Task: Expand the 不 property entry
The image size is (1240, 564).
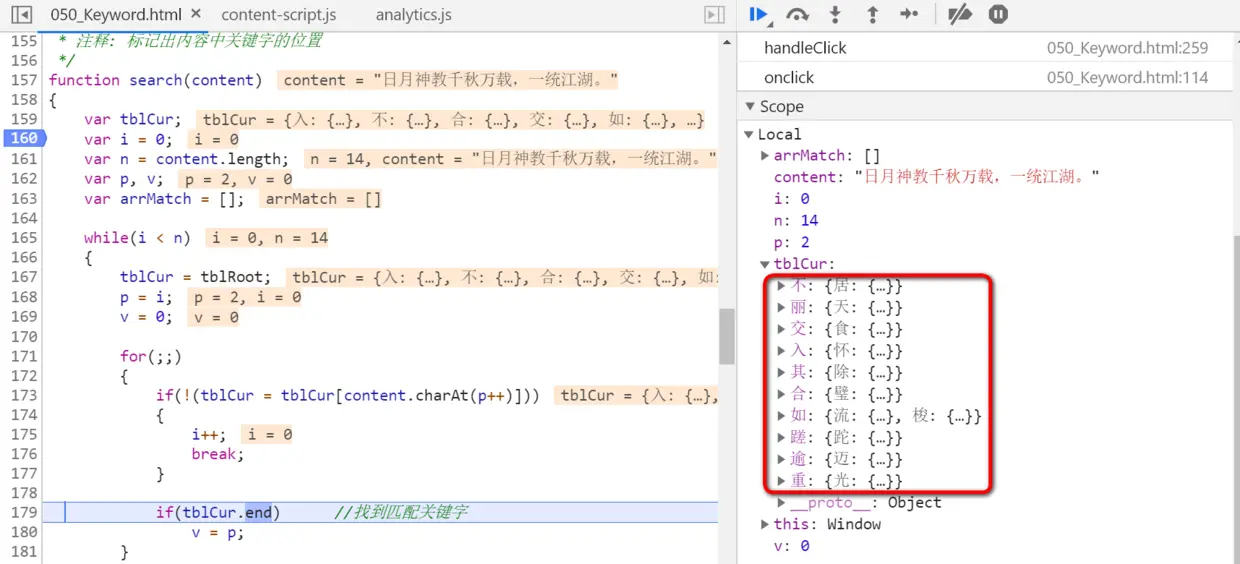Action: click(782, 286)
